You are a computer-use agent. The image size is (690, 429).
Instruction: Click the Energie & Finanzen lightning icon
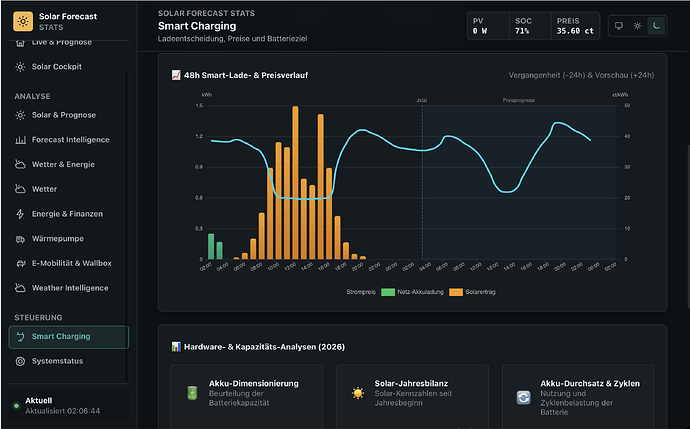pyautogui.click(x=20, y=214)
